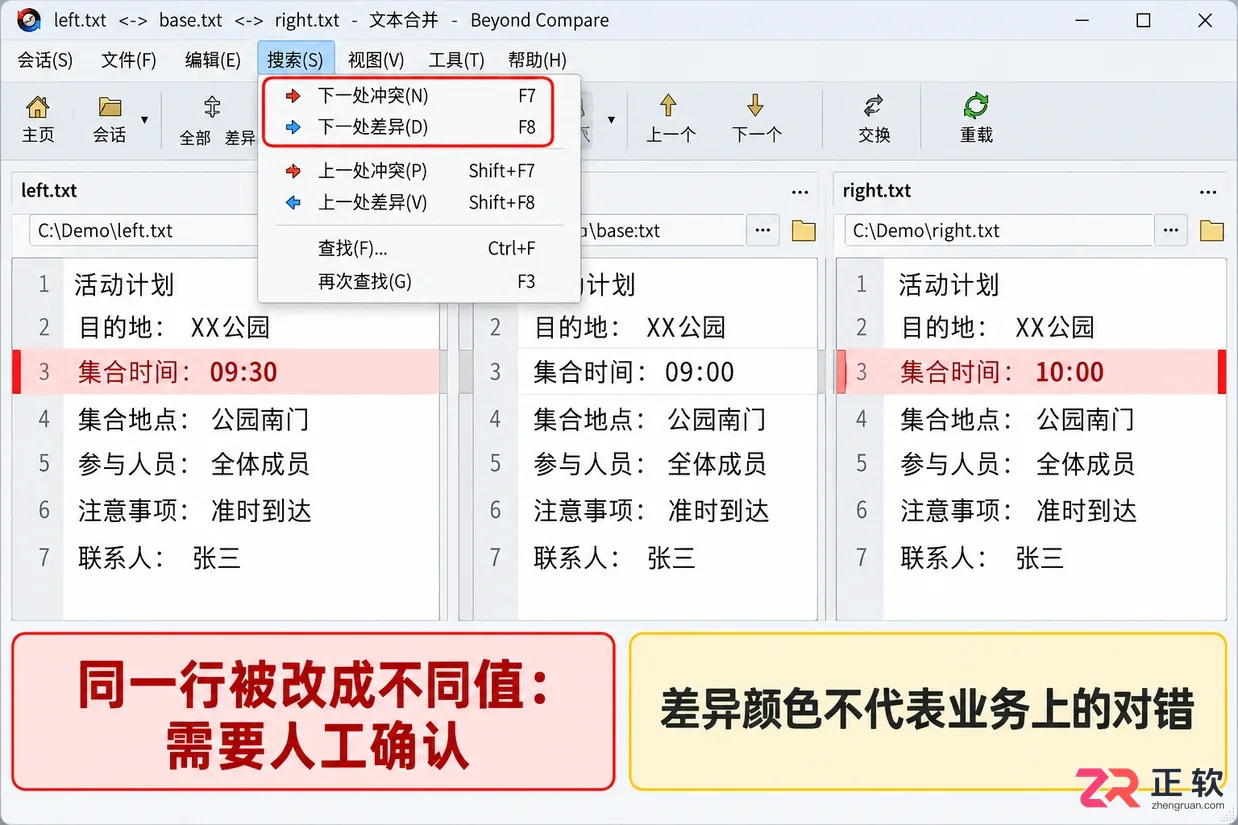Click the left.txt pane title
This screenshot has height=825, width=1238.
[x=49, y=190]
